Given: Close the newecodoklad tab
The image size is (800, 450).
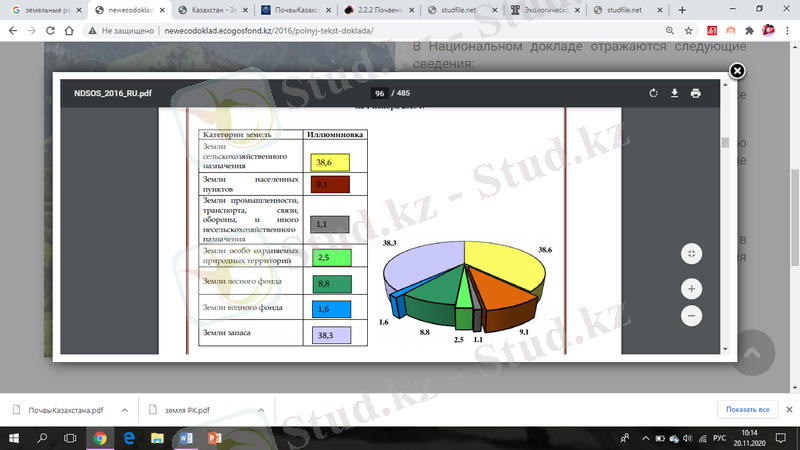Looking at the screenshot, I should (162, 10).
